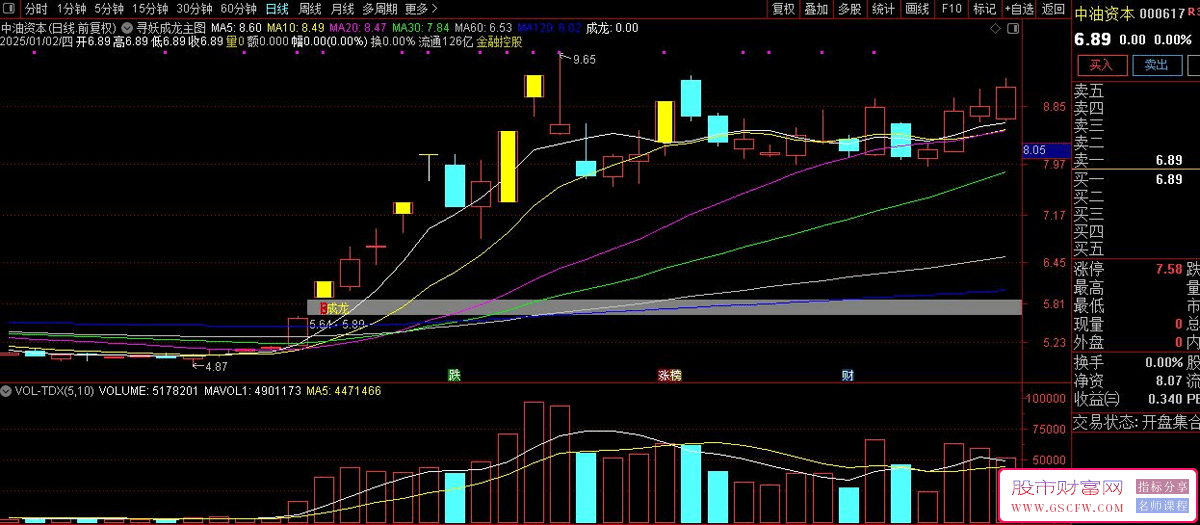The height and width of the screenshot is (525, 1200).
Task: Click the 卖五 order book row
Action: 1136,91
